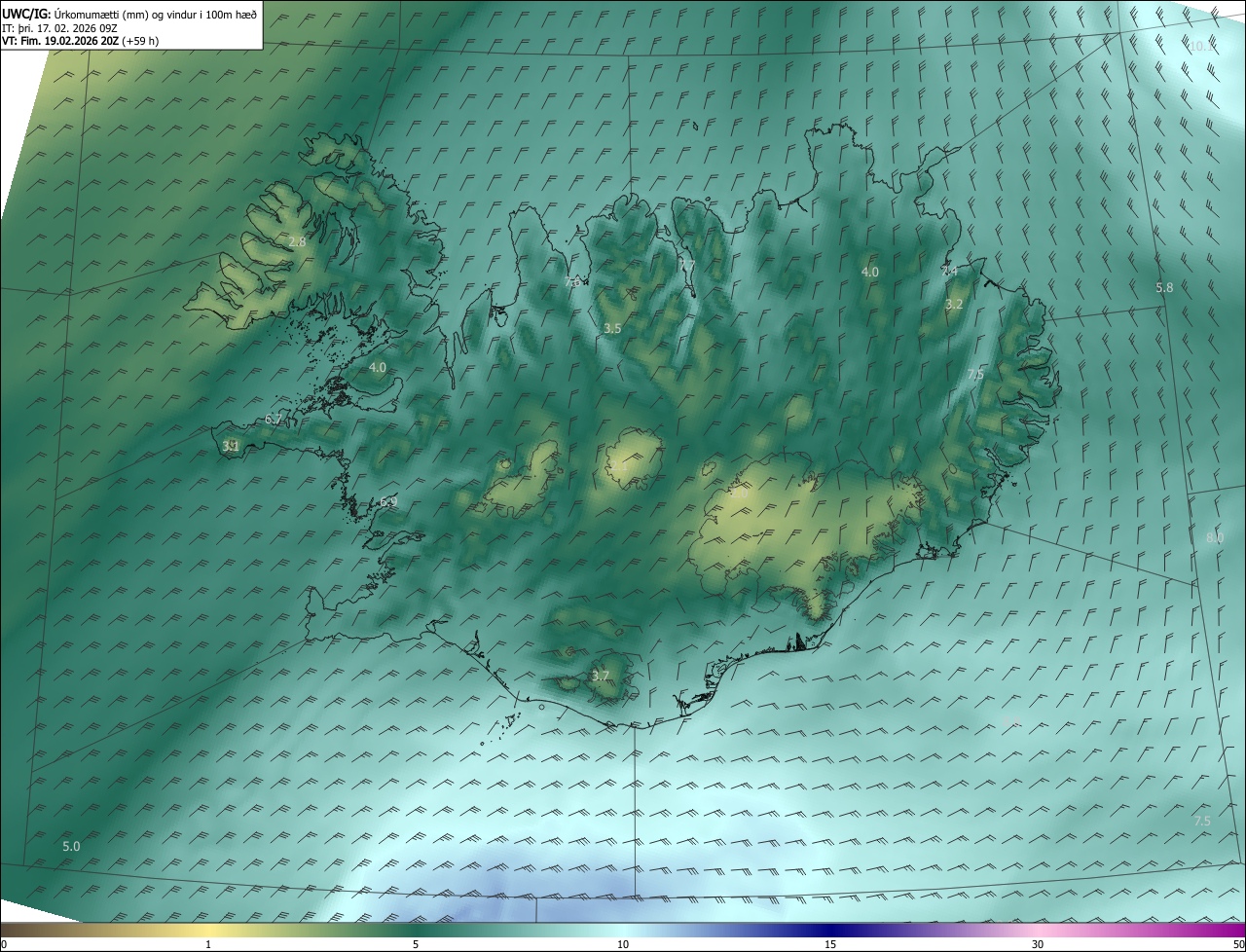This screenshot has height=952, width=1246.
Task: Click the 4.0 value beside Breiðafjörður bay
Action: pyautogui.click(x=378, y=367)
